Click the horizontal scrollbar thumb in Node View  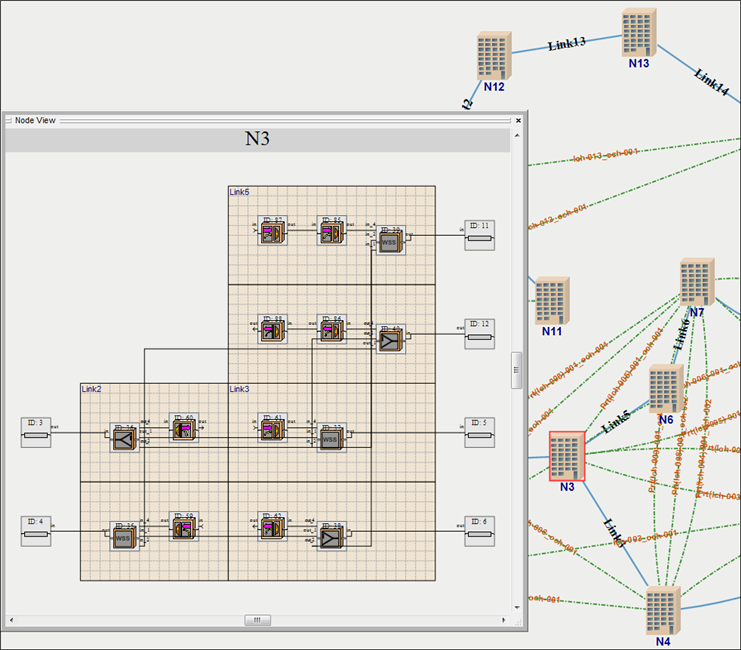click(x=258, y=620)
